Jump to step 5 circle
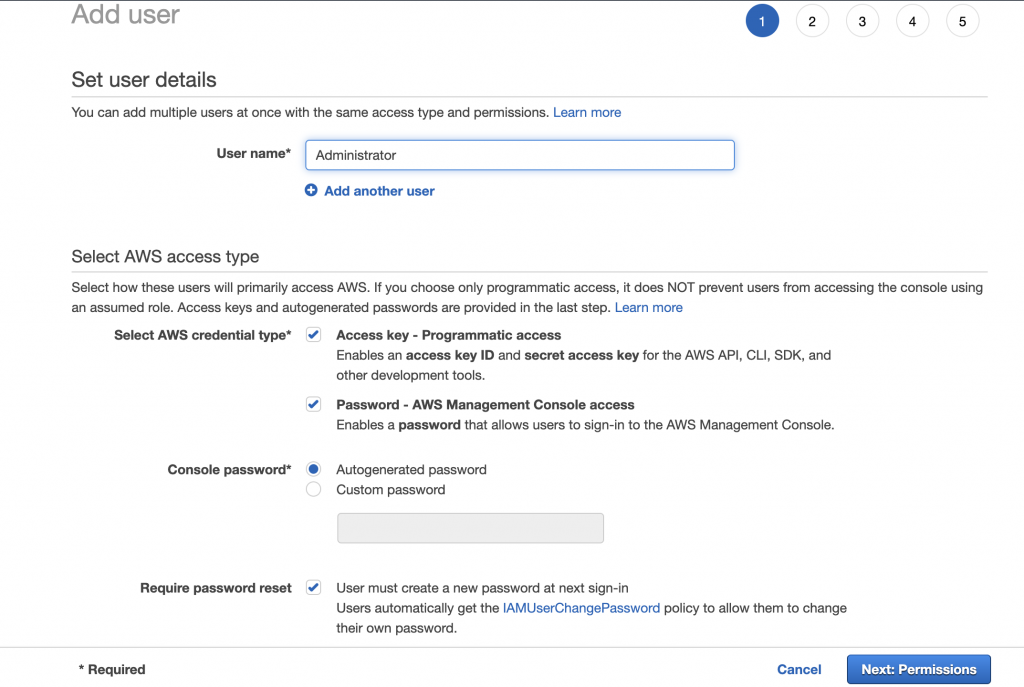Viewport: 1024px width, 687px height. [962, 21]
